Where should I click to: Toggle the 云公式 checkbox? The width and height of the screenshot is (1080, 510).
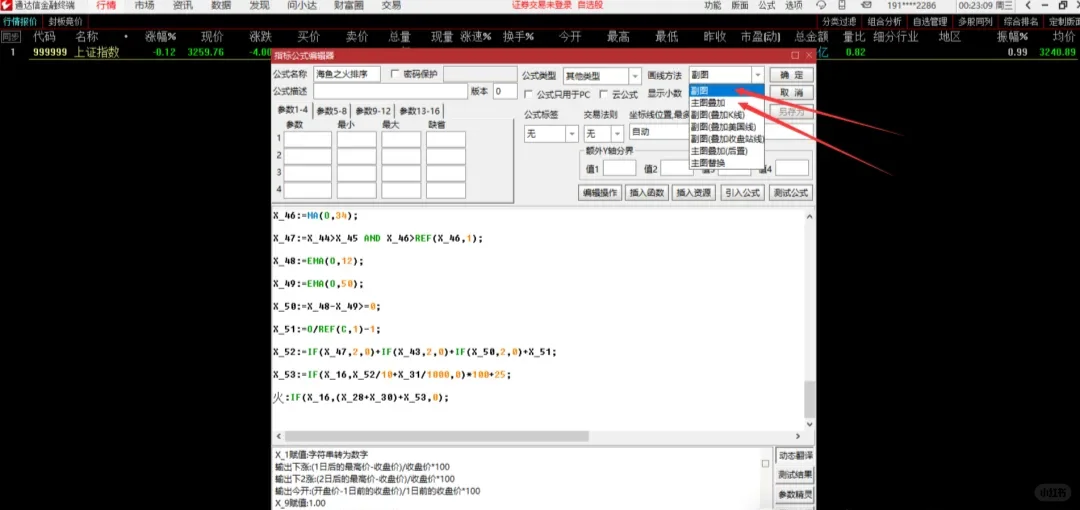click(x=604, y=94)
